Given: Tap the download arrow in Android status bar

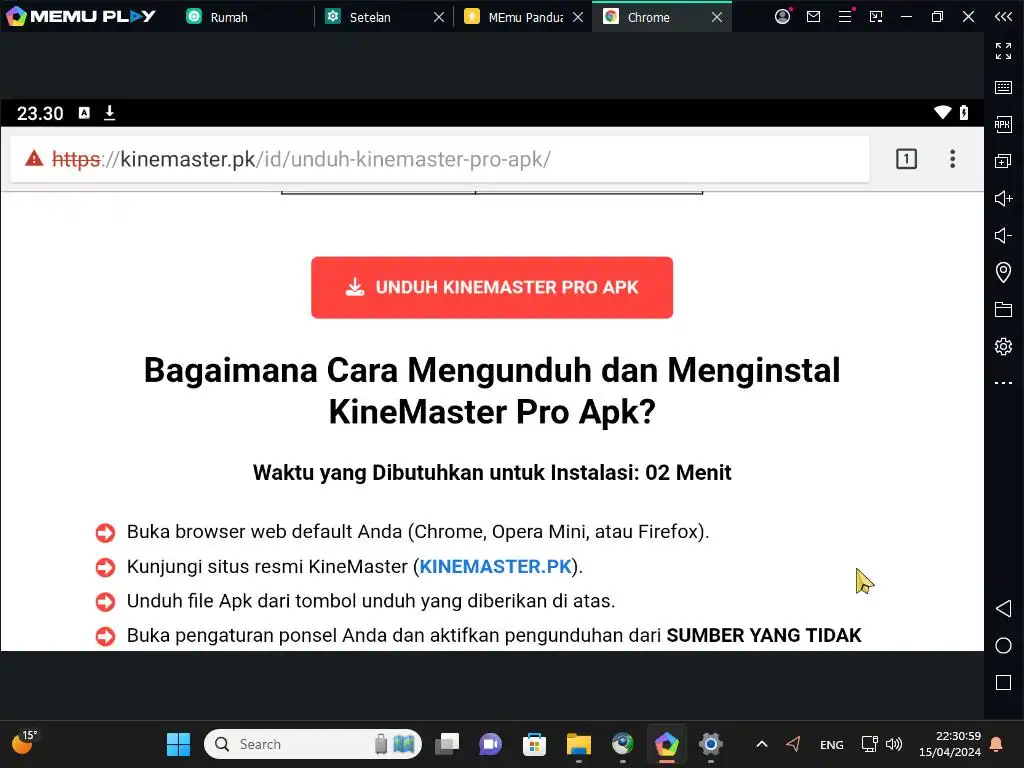Looking at the screenshot, I should (x=110, y=113).
